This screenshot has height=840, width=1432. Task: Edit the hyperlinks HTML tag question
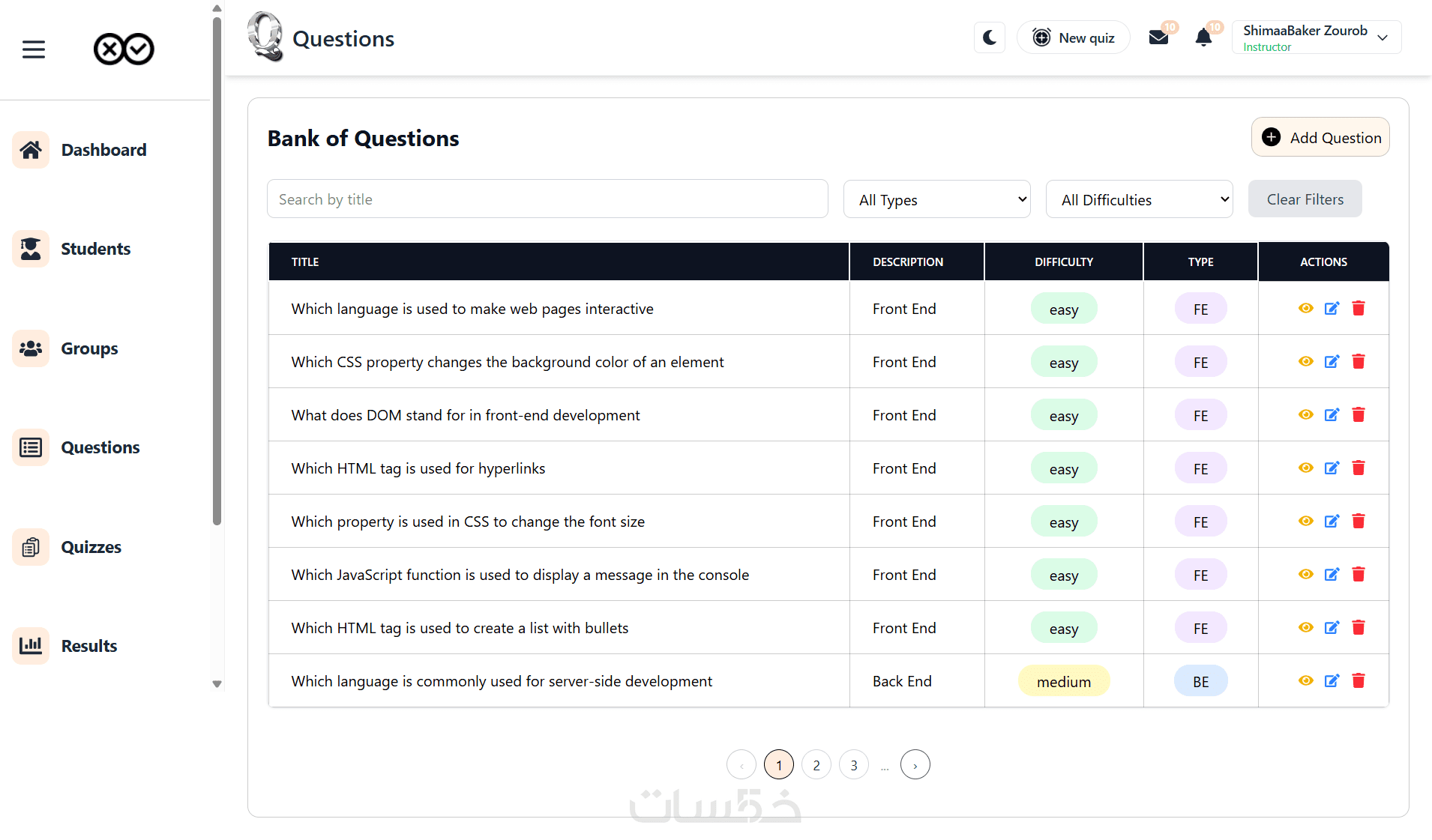point(1332,468)
